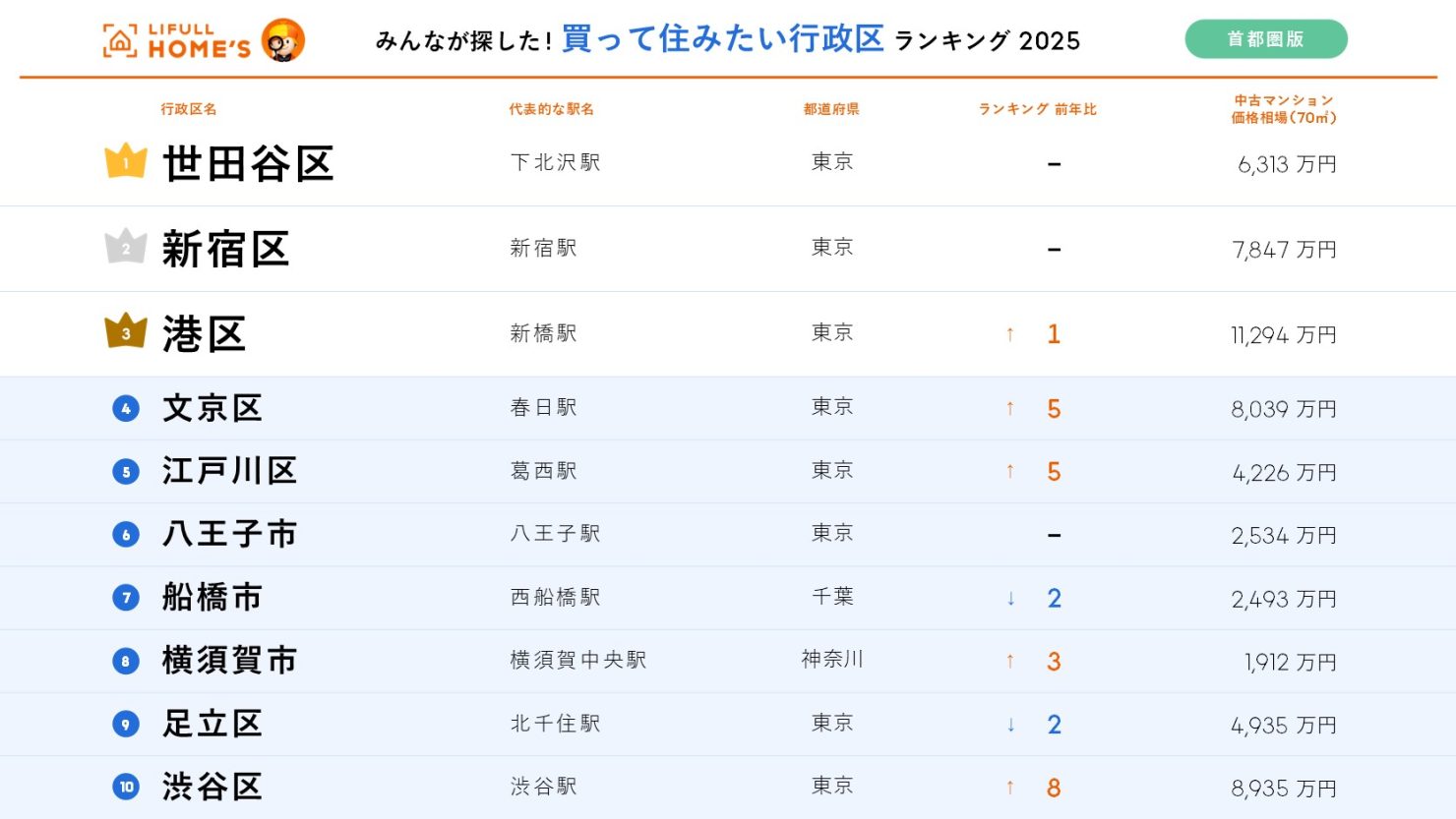Viewport: 1456px width, 819px height.
Task: Click the up arrow in the 港区 row
Action: pyautogui.click(x=1009, y=333)
